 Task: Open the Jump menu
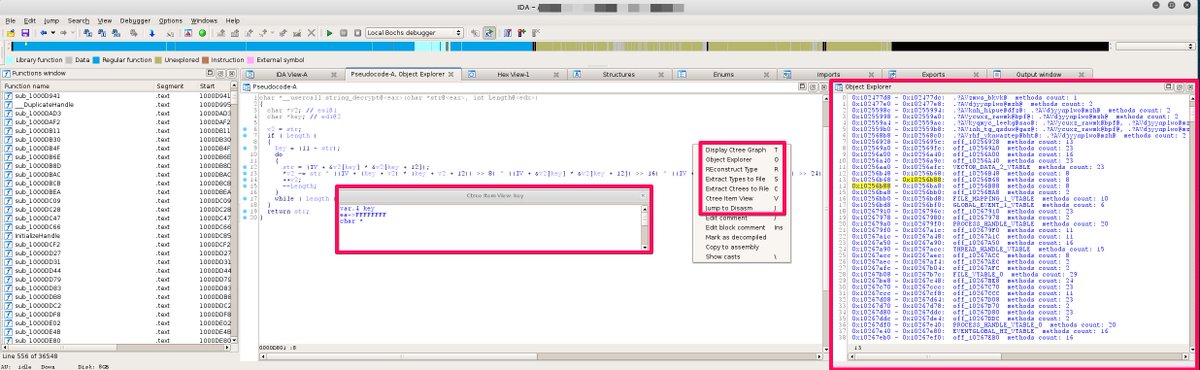[51, 20]
